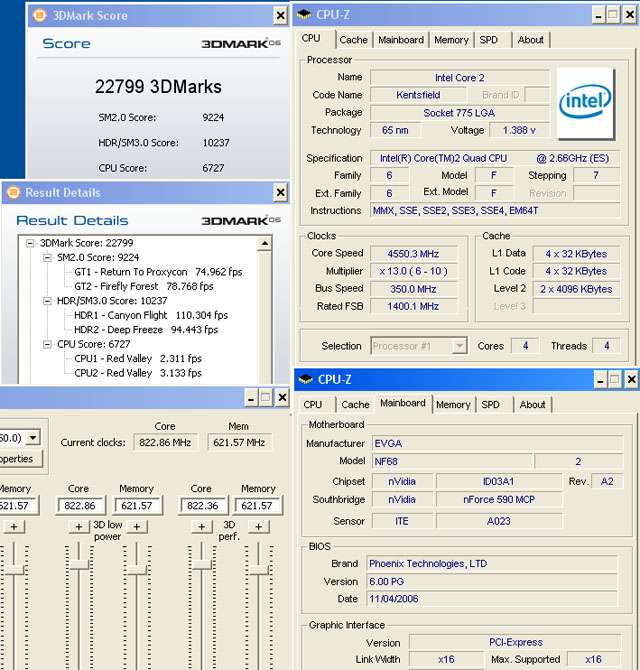Click the Core Speed 4550.3 MHz value
The image size is (640, 670).
click(413, 253)
